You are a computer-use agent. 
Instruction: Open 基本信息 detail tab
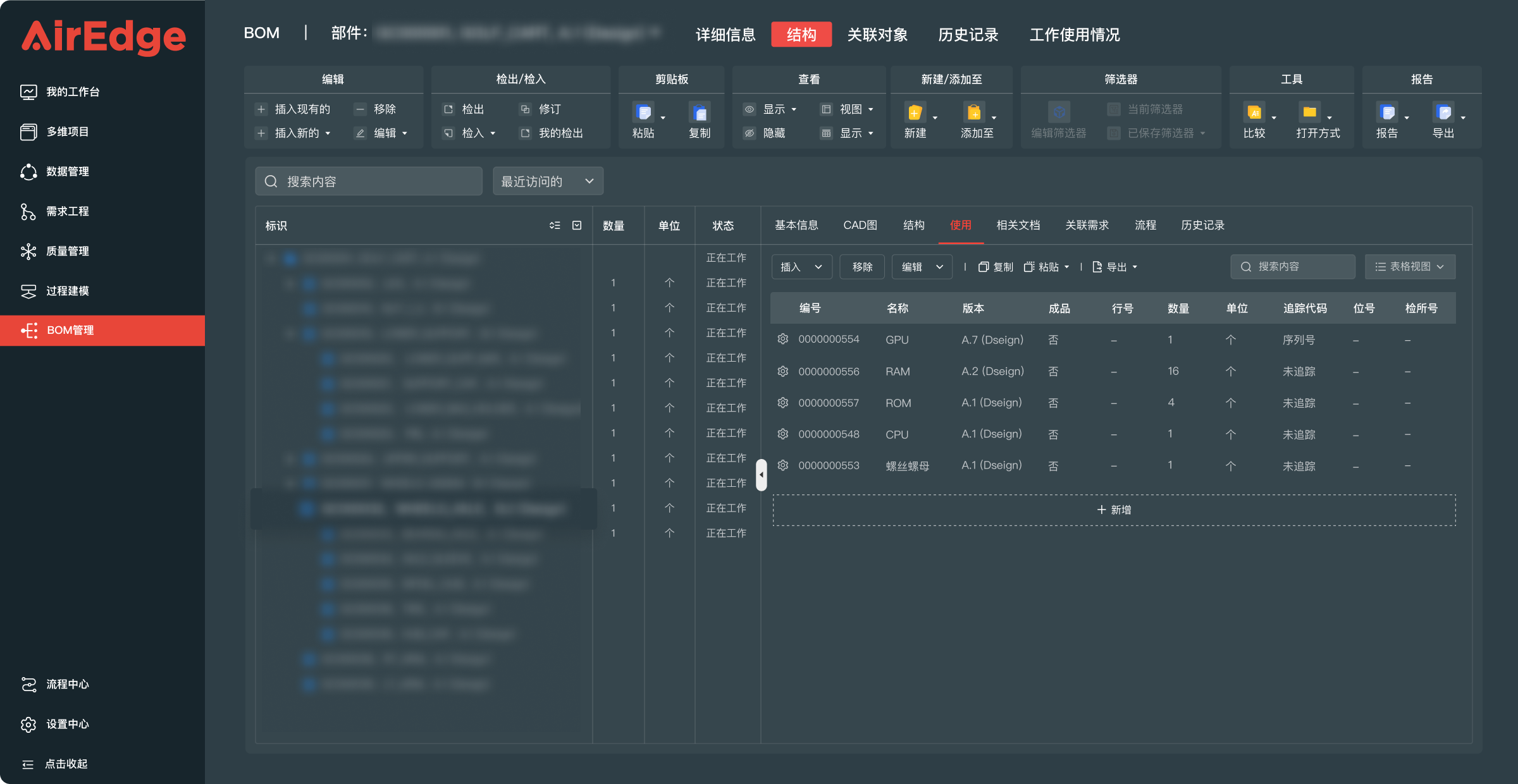[796, 225]
